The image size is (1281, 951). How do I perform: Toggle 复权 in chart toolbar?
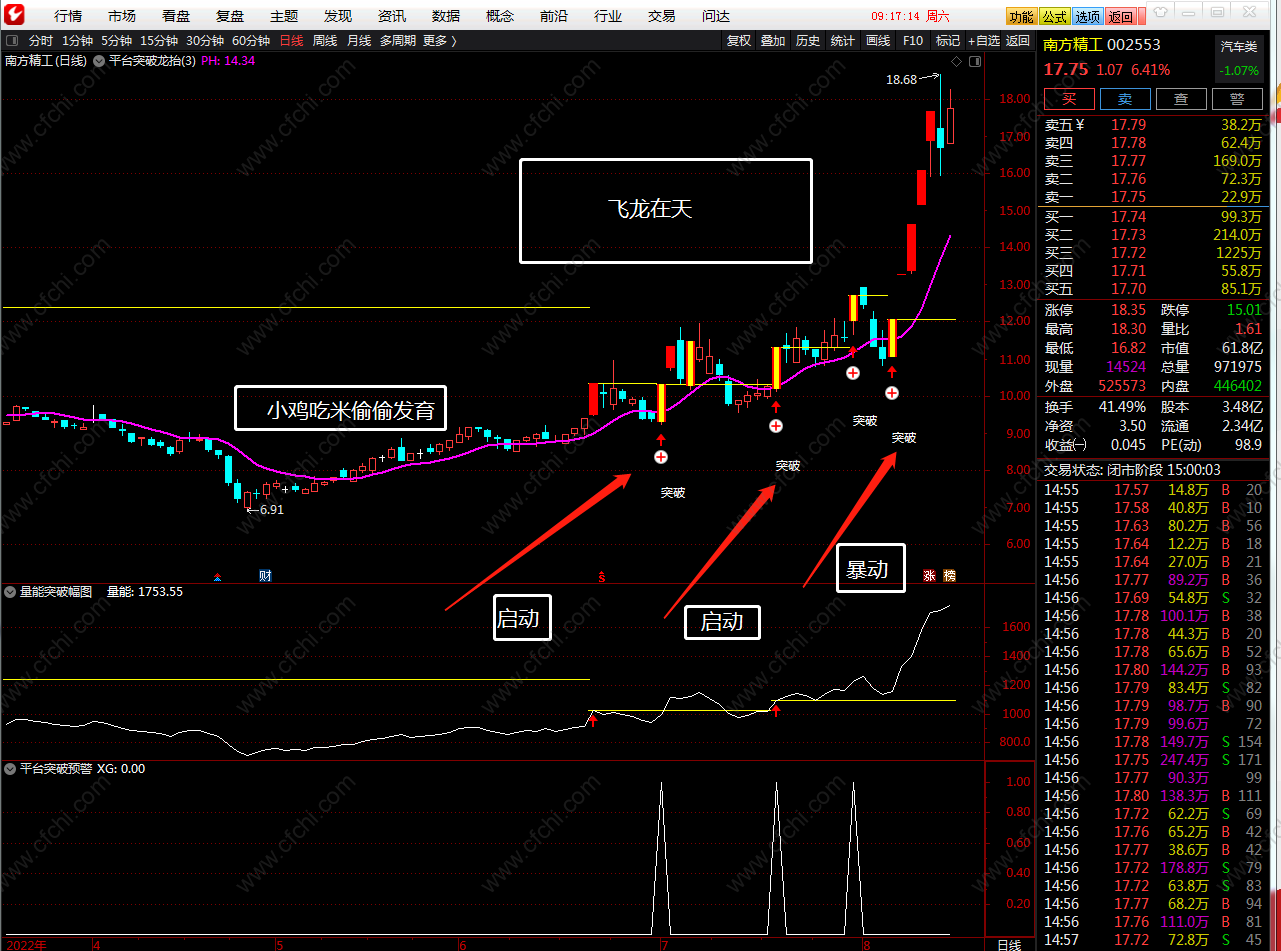point(739,41)
